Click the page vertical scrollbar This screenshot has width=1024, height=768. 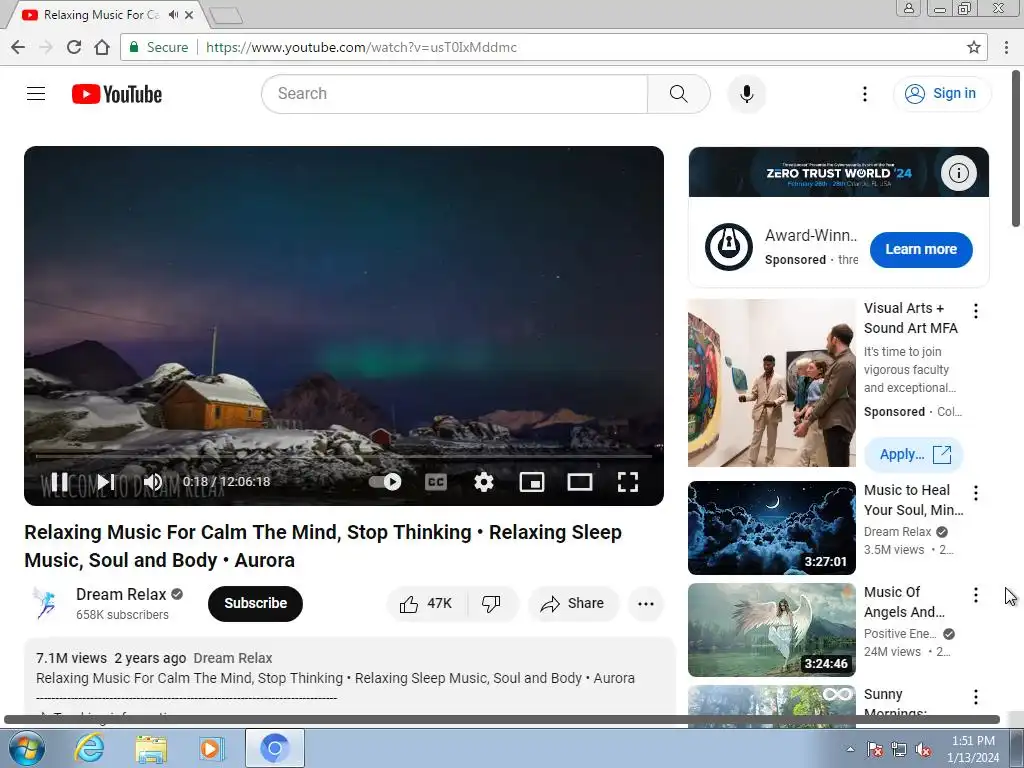[x=1016, y=149]
